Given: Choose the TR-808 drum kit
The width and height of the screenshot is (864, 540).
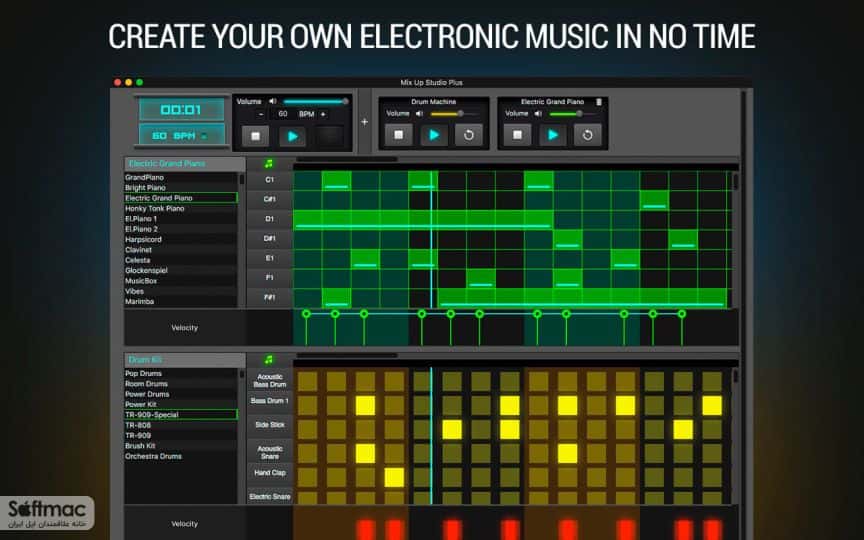Looking at the screenshot, I should tap(181, 425).
